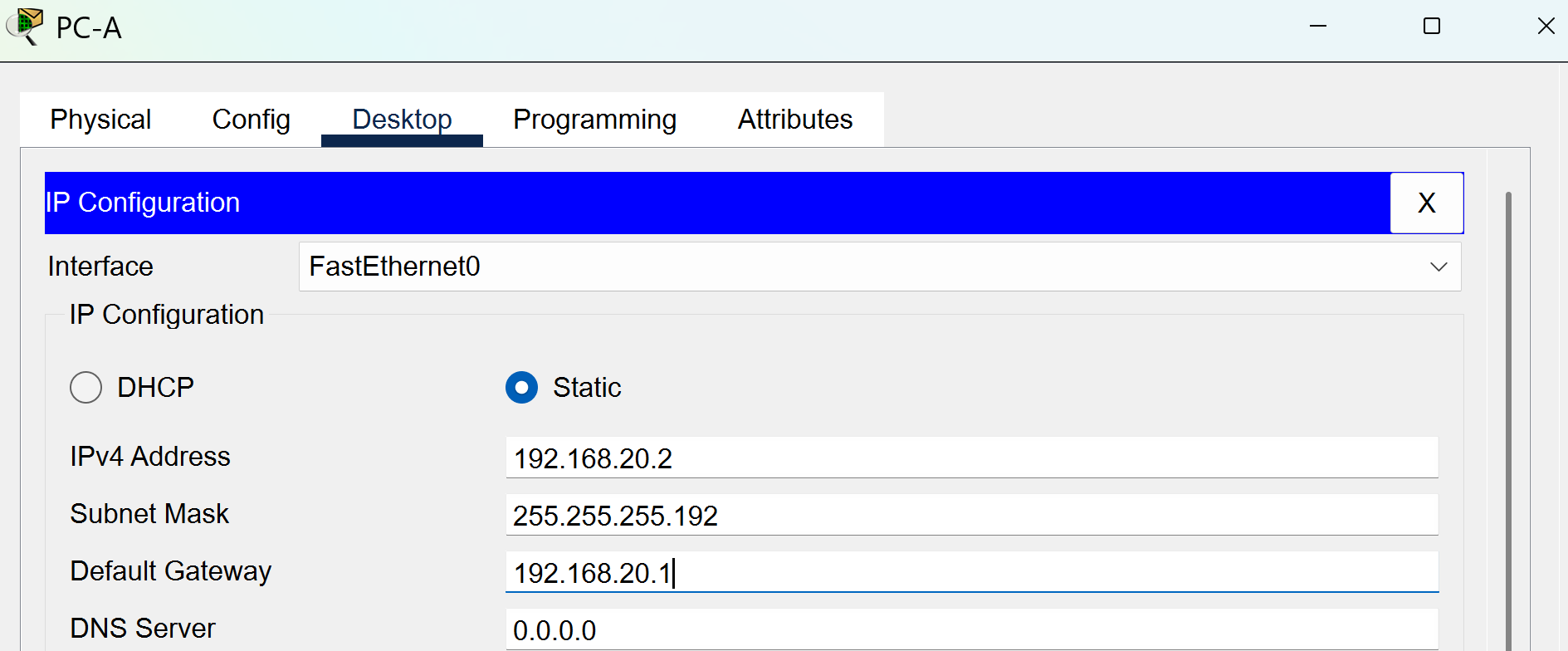
Task: Maximize the PC-A window
Action: click(x=1432, y=27)
